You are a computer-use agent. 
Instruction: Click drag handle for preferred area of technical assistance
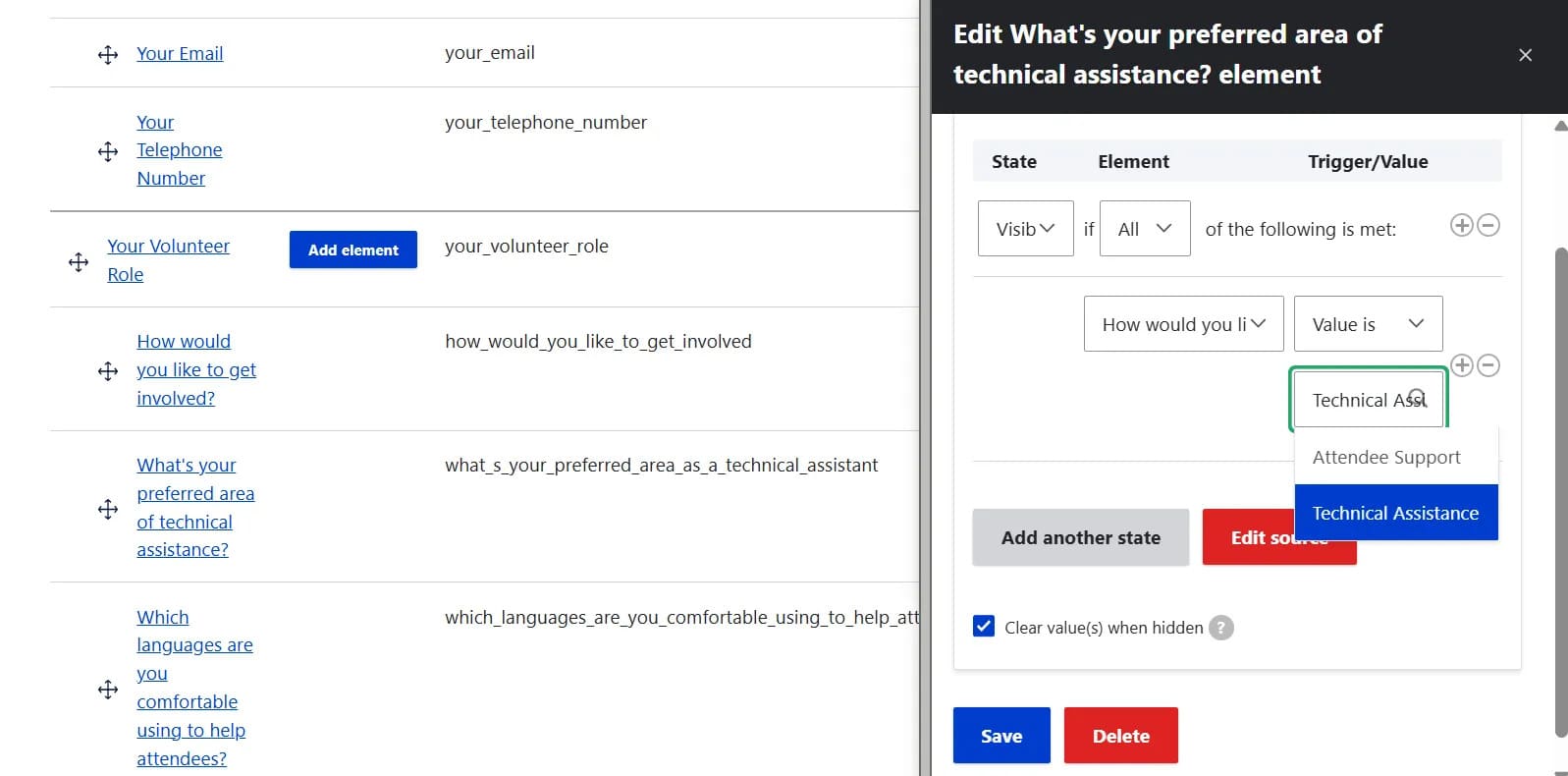(x=108, y=509)
